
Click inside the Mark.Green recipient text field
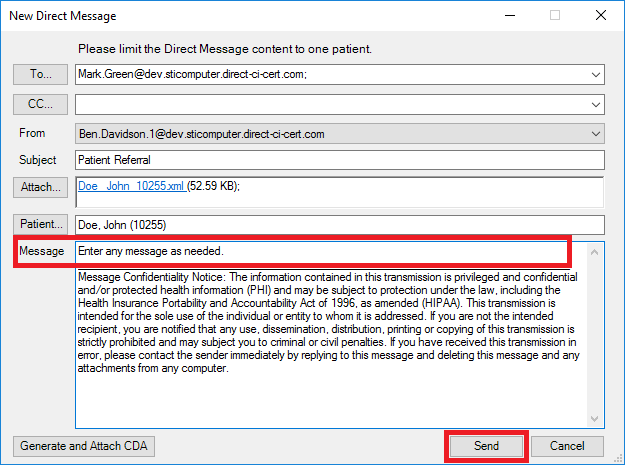[x=330, y=74]
